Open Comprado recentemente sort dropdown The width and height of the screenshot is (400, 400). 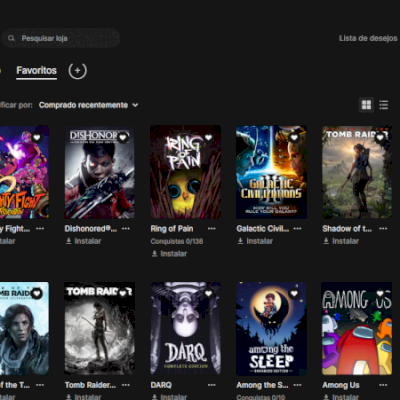[88, 105]
